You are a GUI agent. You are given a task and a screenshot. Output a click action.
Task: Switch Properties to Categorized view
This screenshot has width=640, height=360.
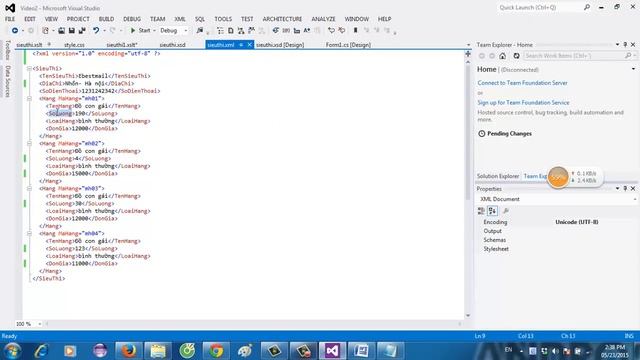click(x=481, y=211)
